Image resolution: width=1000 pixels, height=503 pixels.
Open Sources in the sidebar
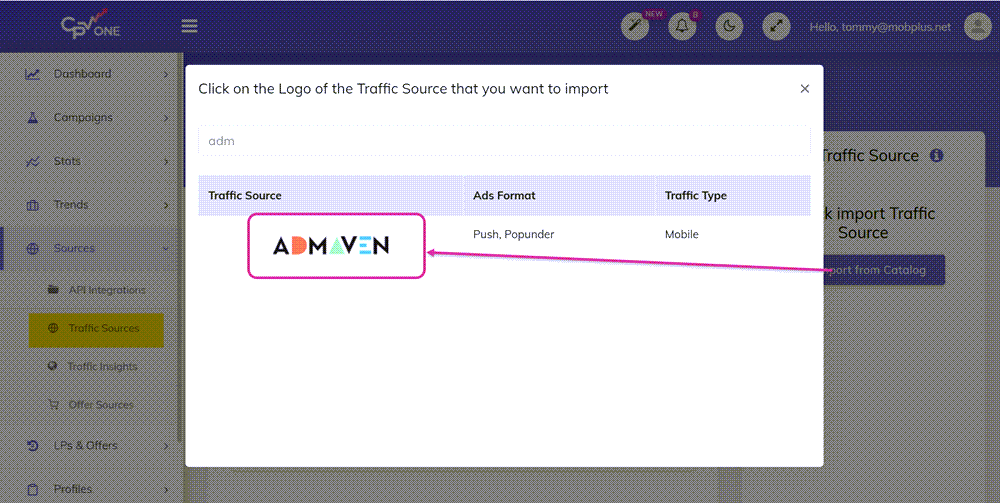click(x=74, y=248)
